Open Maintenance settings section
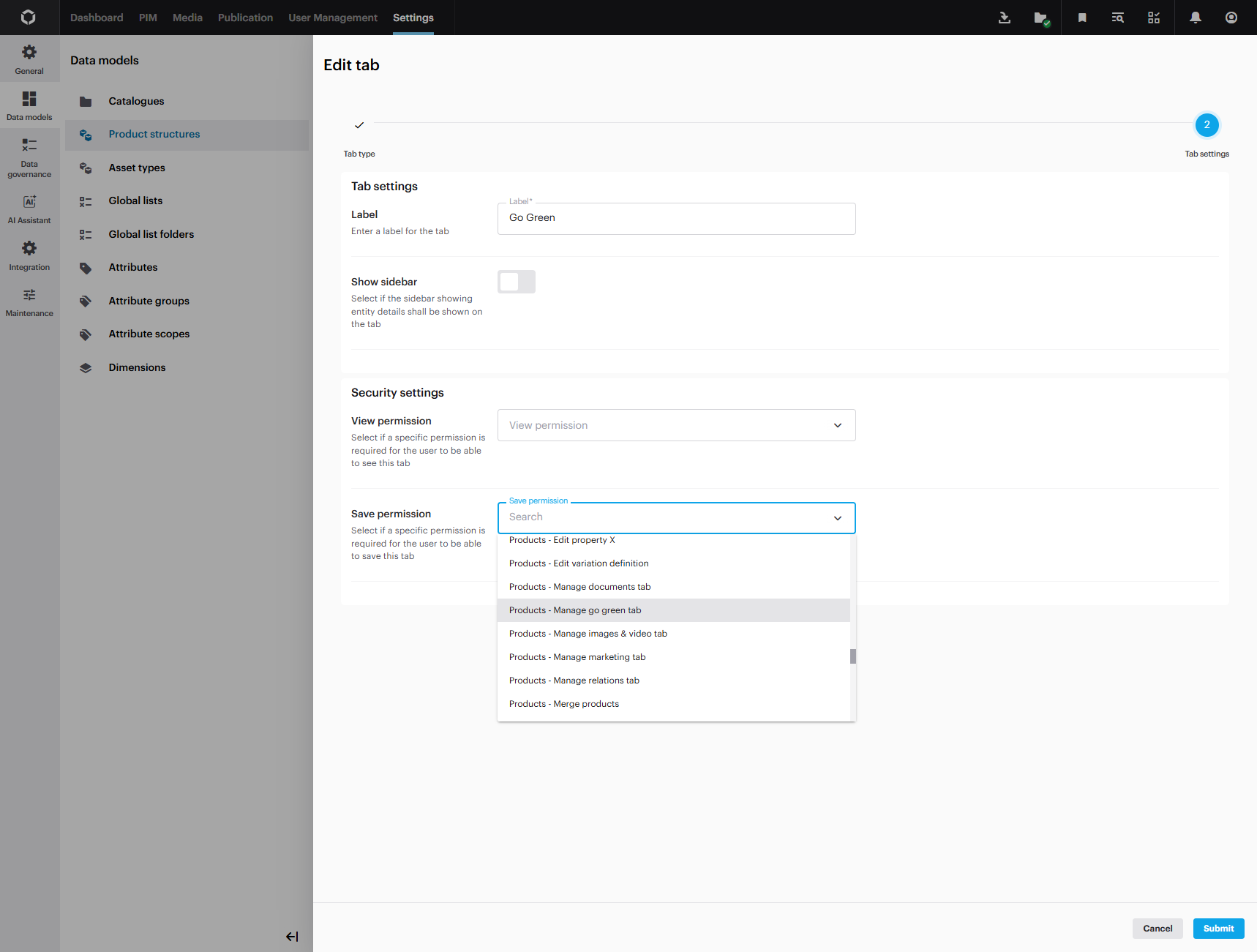This screenshot has height=952, width=1257. click(29, 301)
